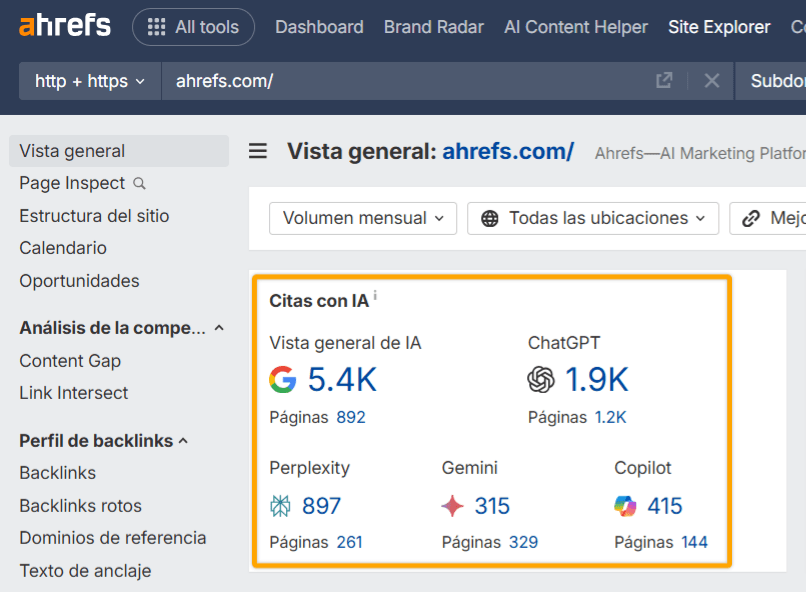Click the hamburger icon beside Vista general heading
Image resolution: width=806 pixels, height=592 pixels.
pos(258,151)
